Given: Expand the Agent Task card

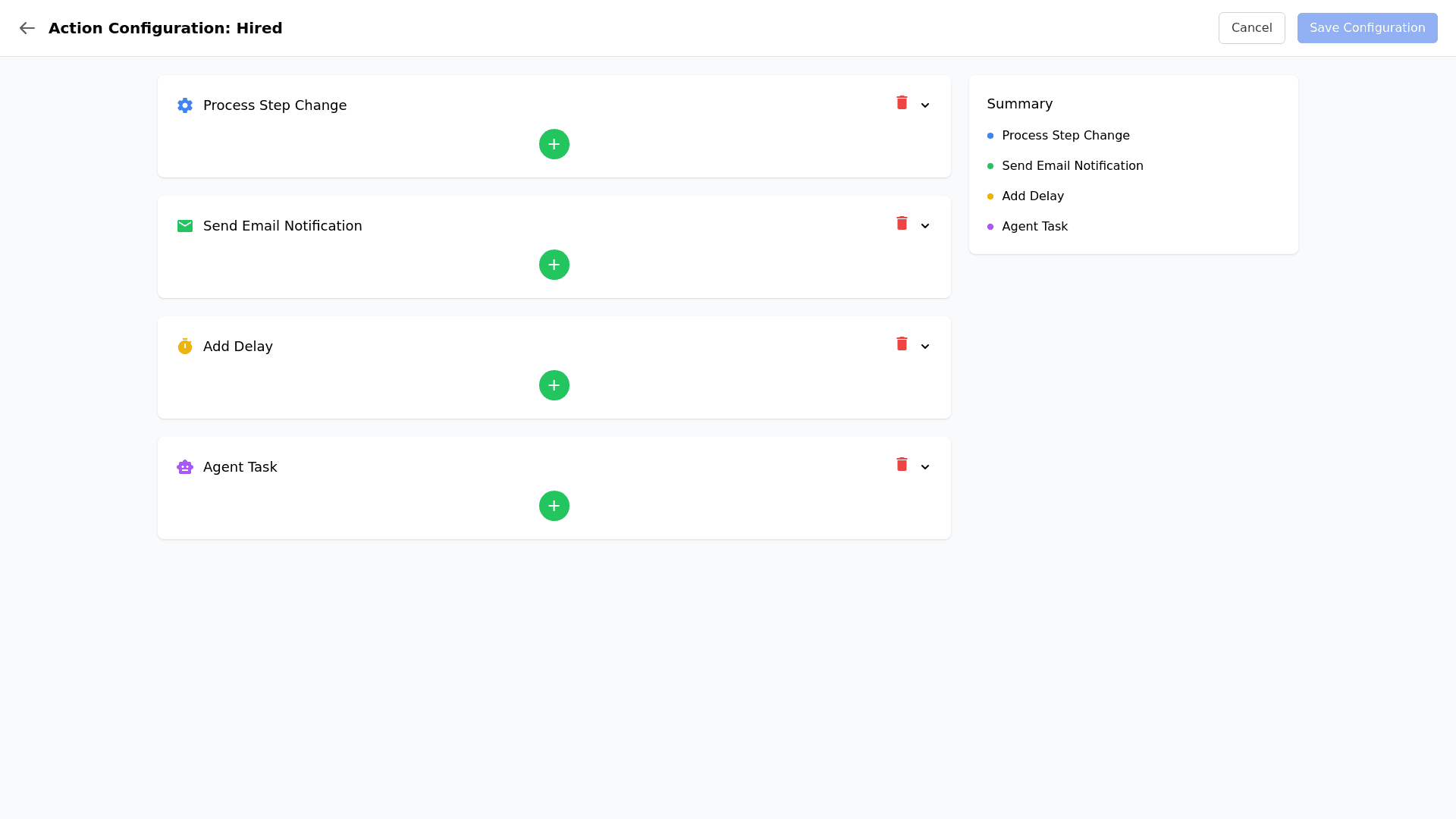Looking at the screenshot, I should (925, 467).
